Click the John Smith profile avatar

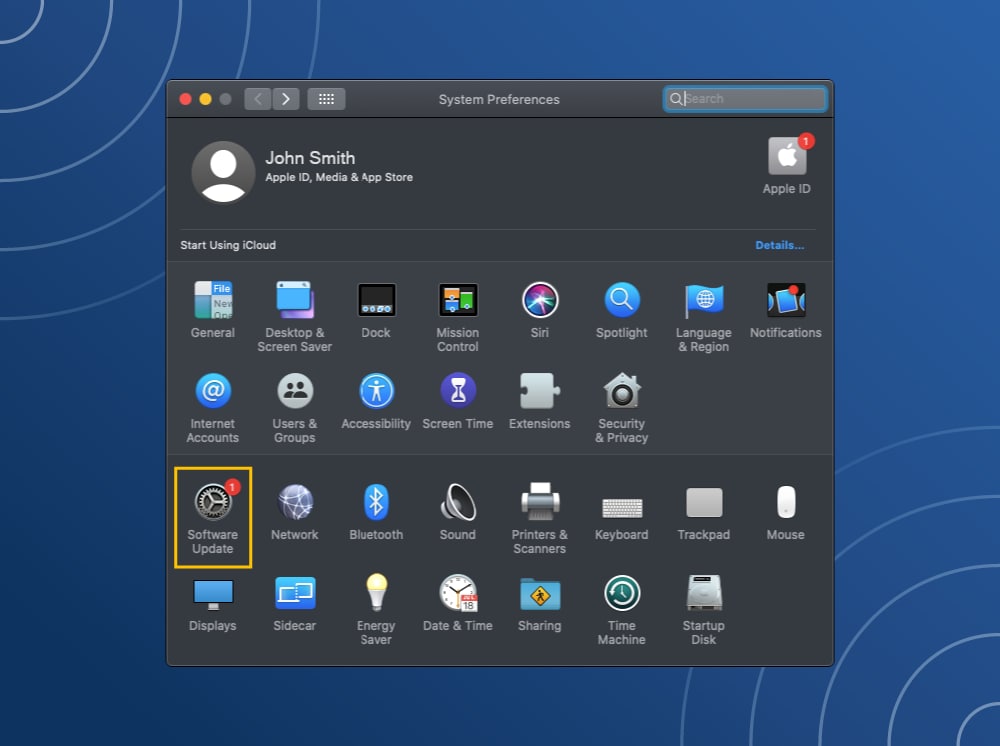tap(223, 172)
